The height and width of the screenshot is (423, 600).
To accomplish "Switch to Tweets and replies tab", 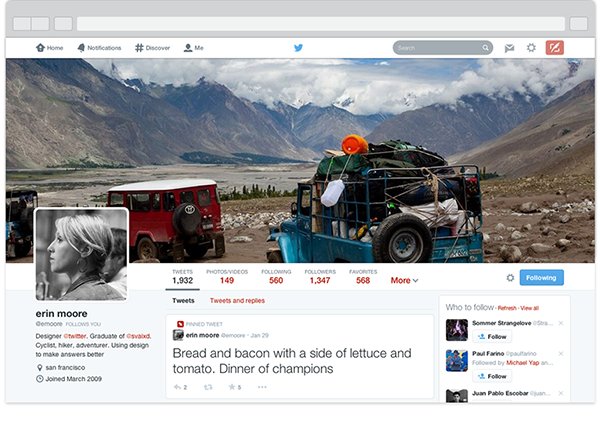I will 237,301.
